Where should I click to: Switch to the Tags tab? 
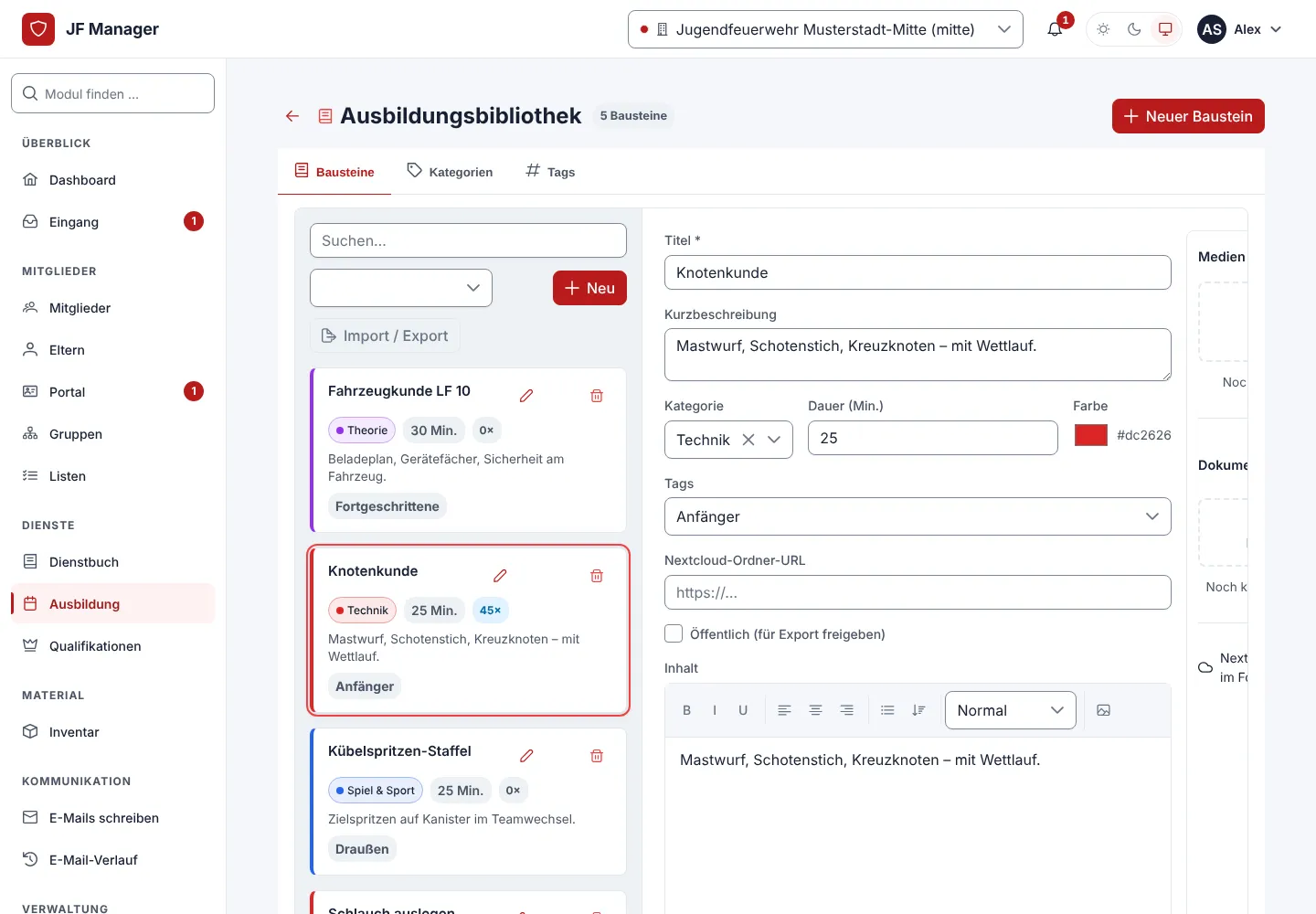click(x=550, y=171)
